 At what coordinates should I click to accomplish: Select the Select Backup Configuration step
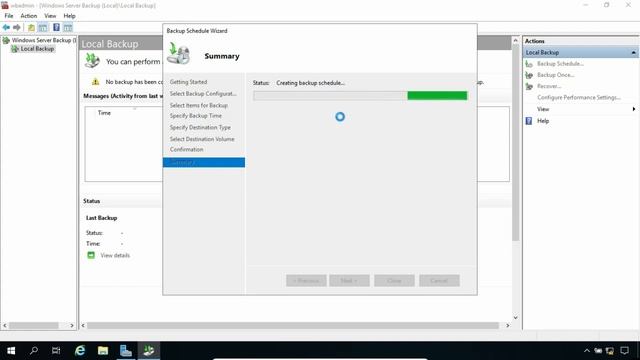pos(203,93)
